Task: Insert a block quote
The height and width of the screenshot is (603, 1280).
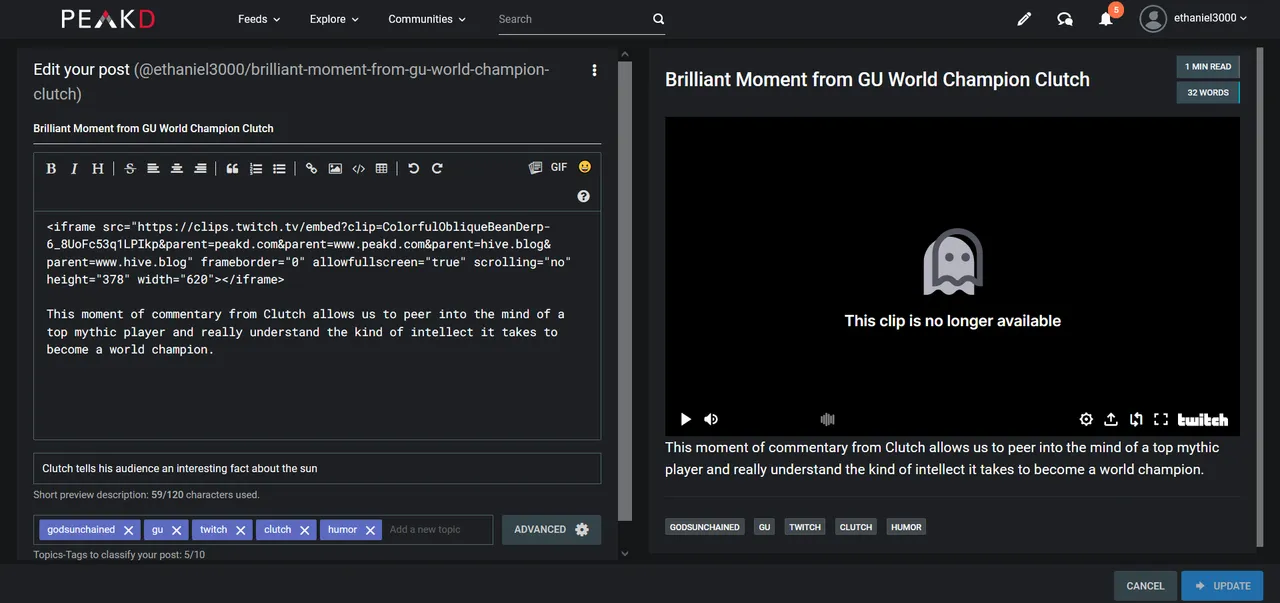Action: click(232, 169)
